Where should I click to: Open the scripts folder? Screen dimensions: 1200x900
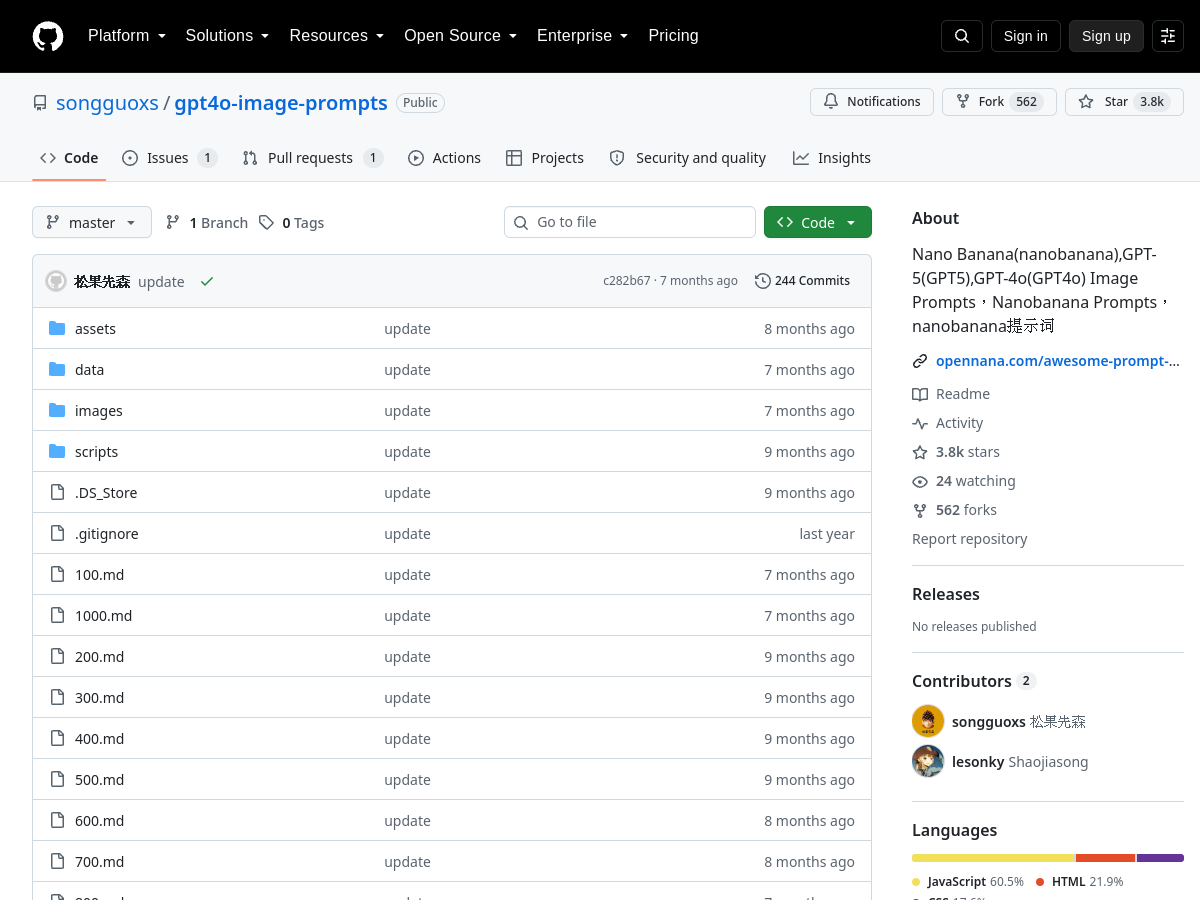click(96, 452)
